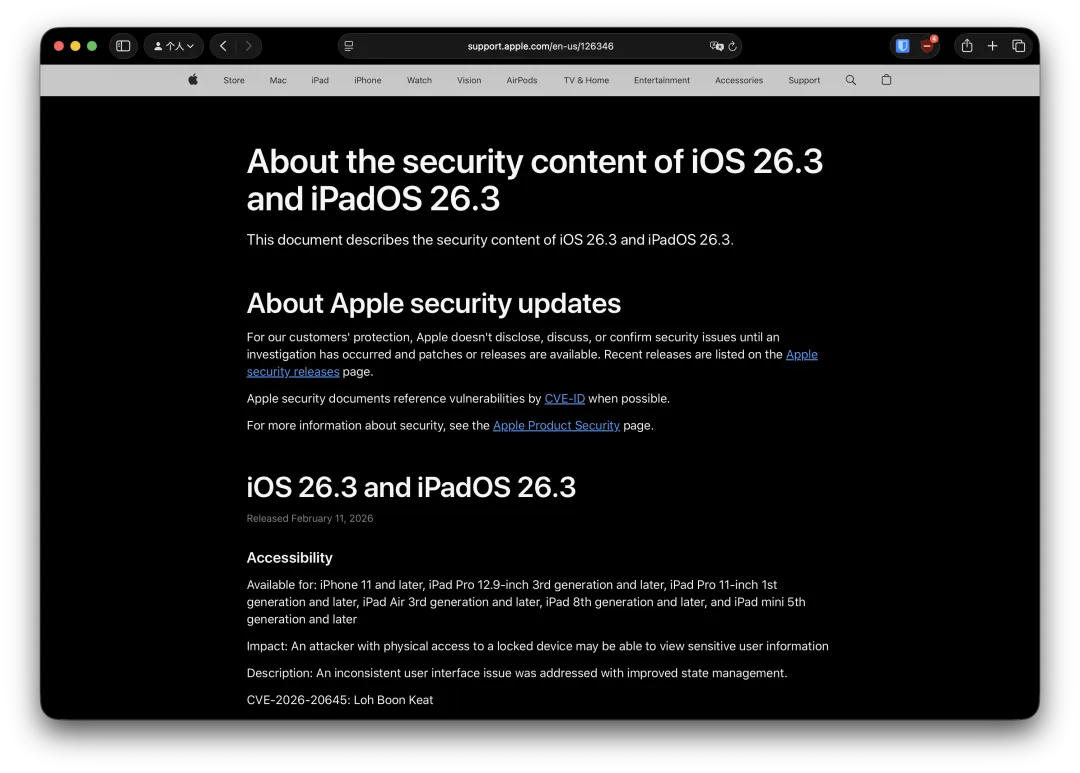Screen dimensions: 1080x773
Task: Click the translate icon in address bar
Action: coord(716,46)
